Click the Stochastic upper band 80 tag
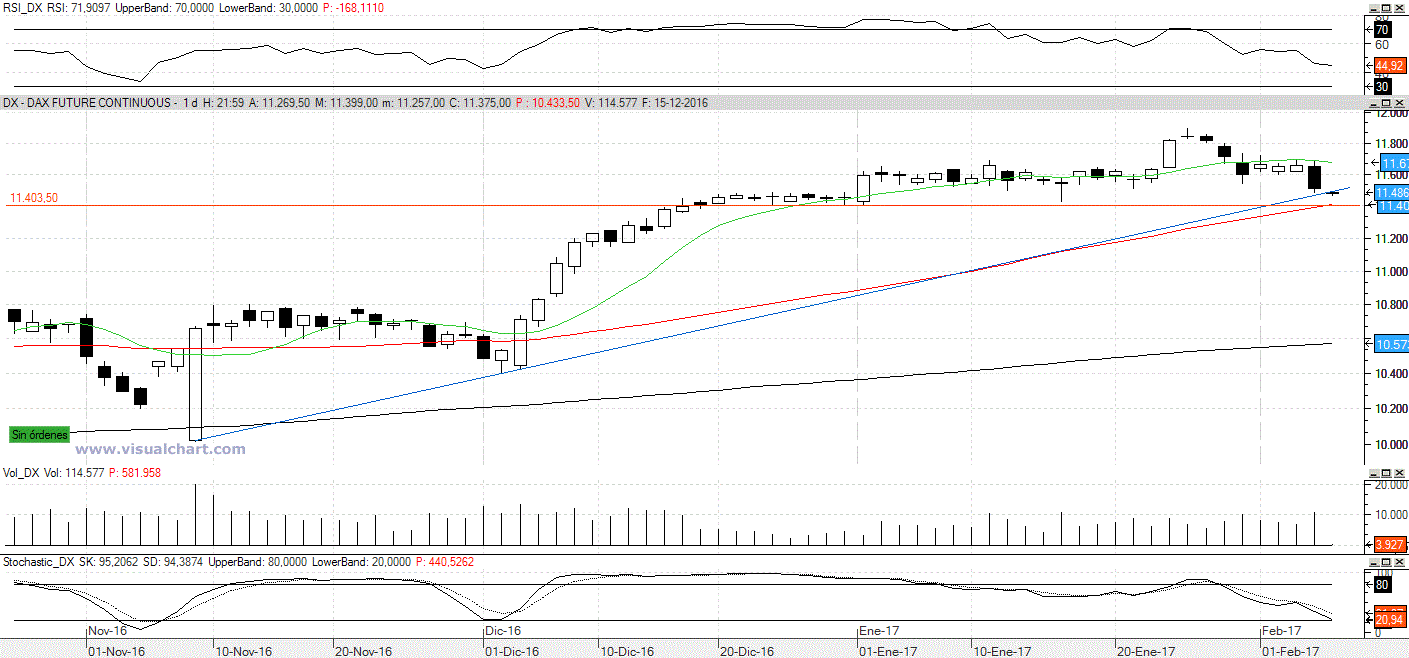The image size is (1409, 658). click(1383, 584)
